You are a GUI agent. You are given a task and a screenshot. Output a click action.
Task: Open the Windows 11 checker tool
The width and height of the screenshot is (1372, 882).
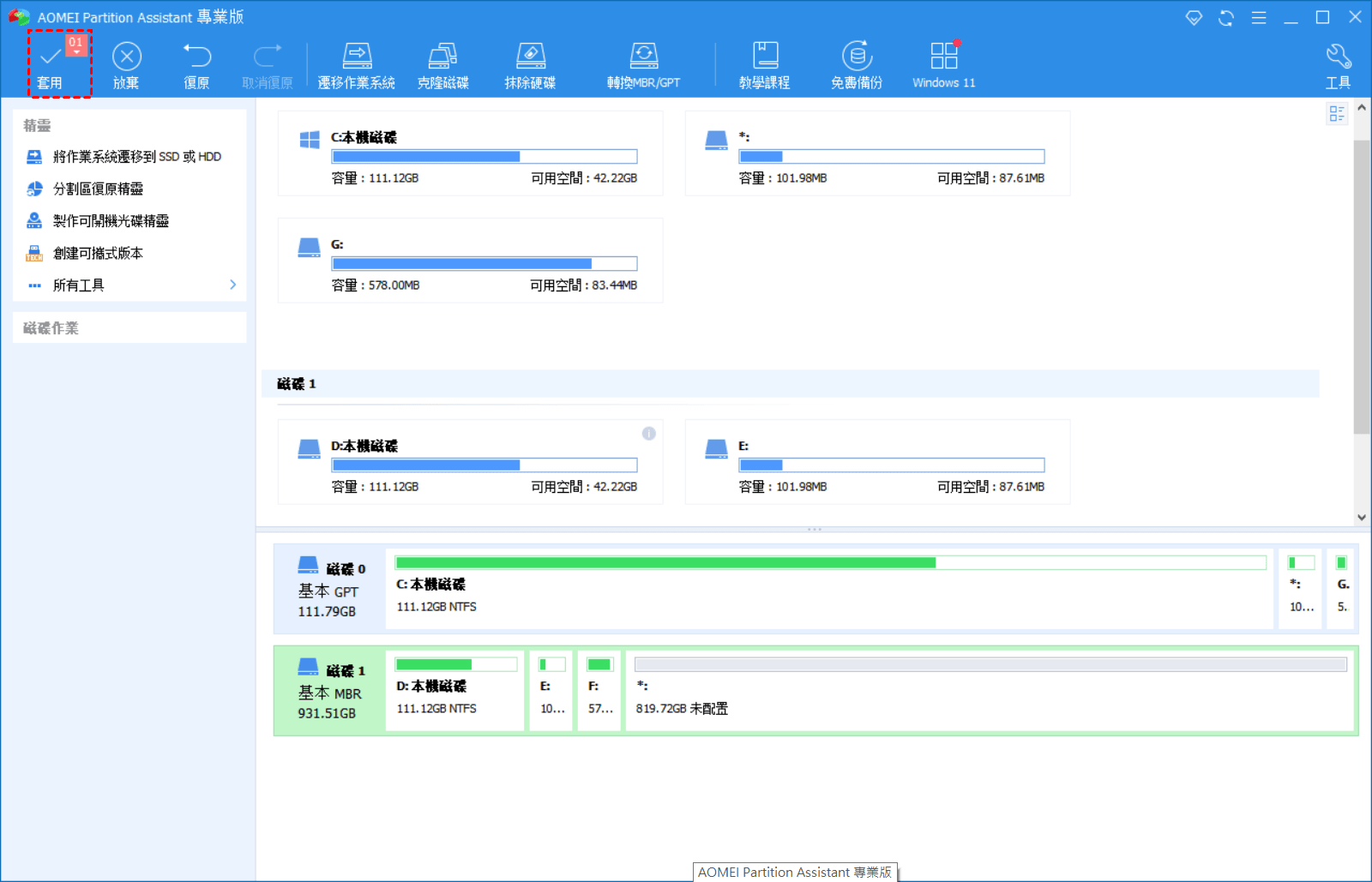tap(944, 65)
